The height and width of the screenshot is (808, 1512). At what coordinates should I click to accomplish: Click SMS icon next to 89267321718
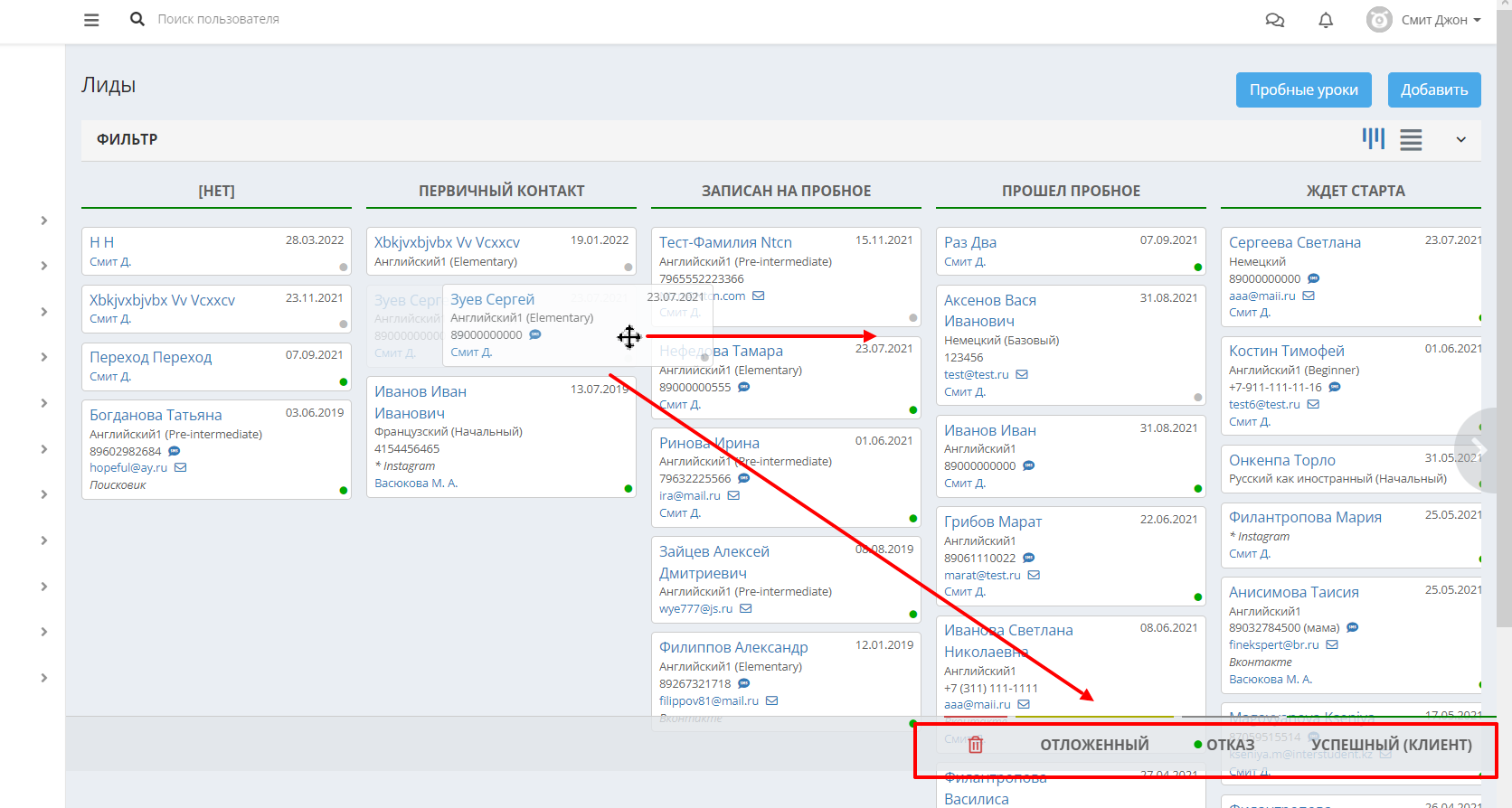click(744, 683)
